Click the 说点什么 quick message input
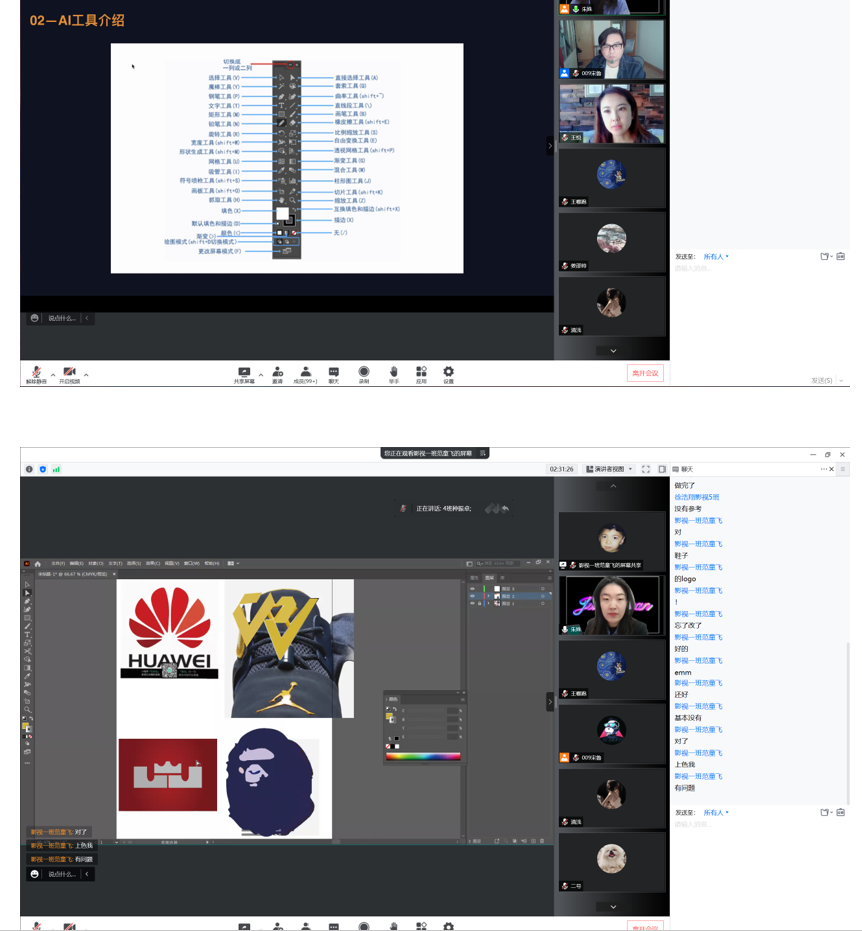 coord(62,874)
